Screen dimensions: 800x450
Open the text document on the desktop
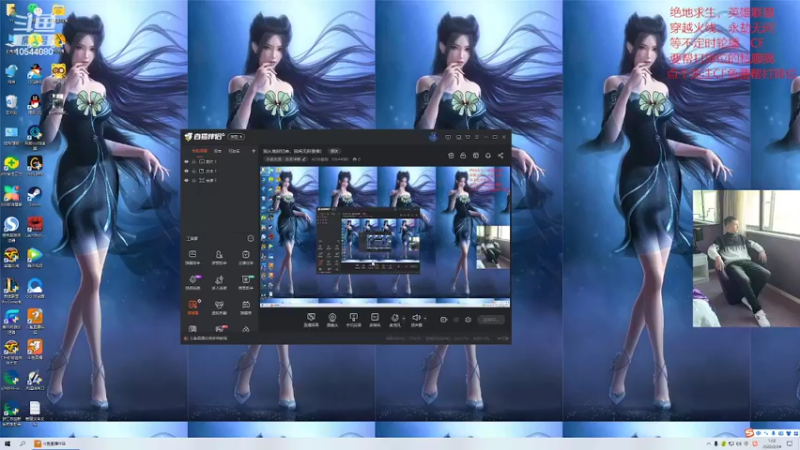coord(35,412)
